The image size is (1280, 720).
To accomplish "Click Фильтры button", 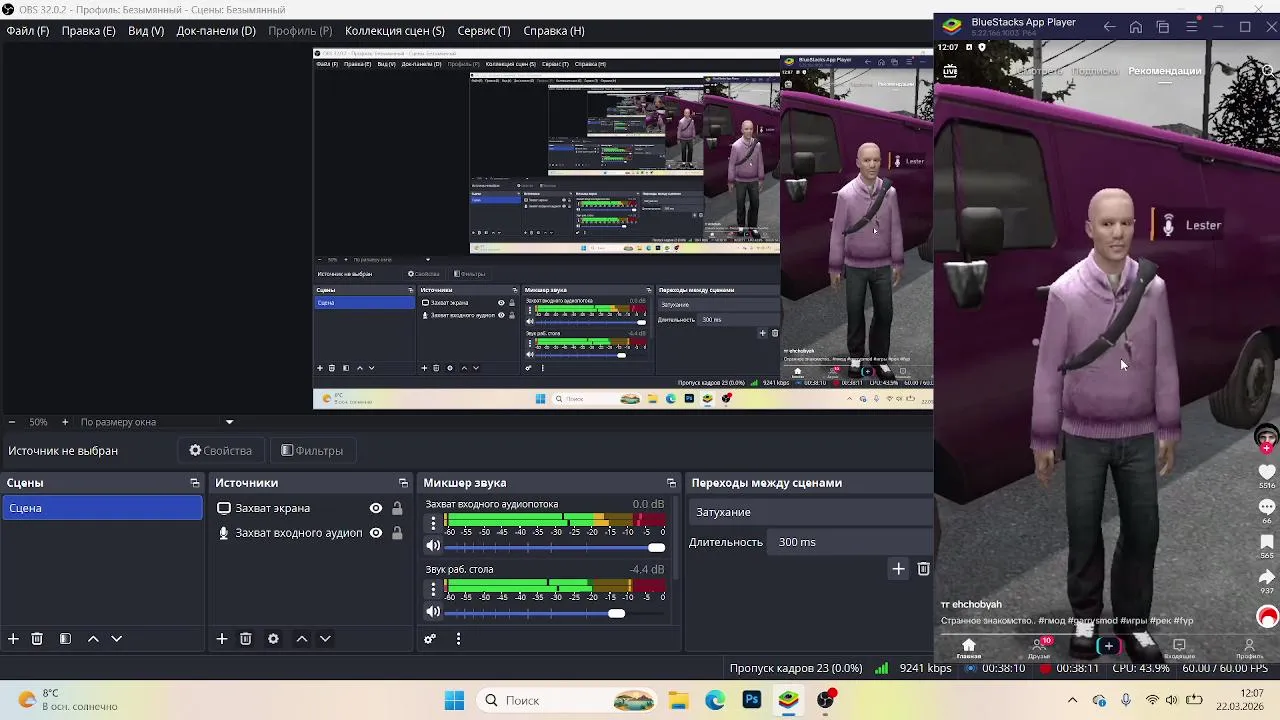I will [x=312, y=451].
